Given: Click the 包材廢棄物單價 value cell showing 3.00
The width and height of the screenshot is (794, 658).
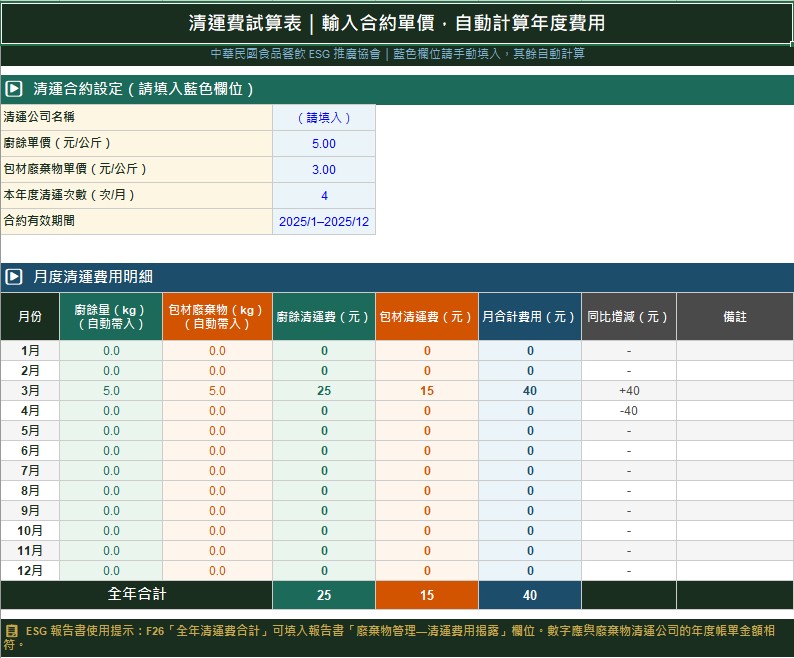Looking at the screenshot, I should coord(324,170).
